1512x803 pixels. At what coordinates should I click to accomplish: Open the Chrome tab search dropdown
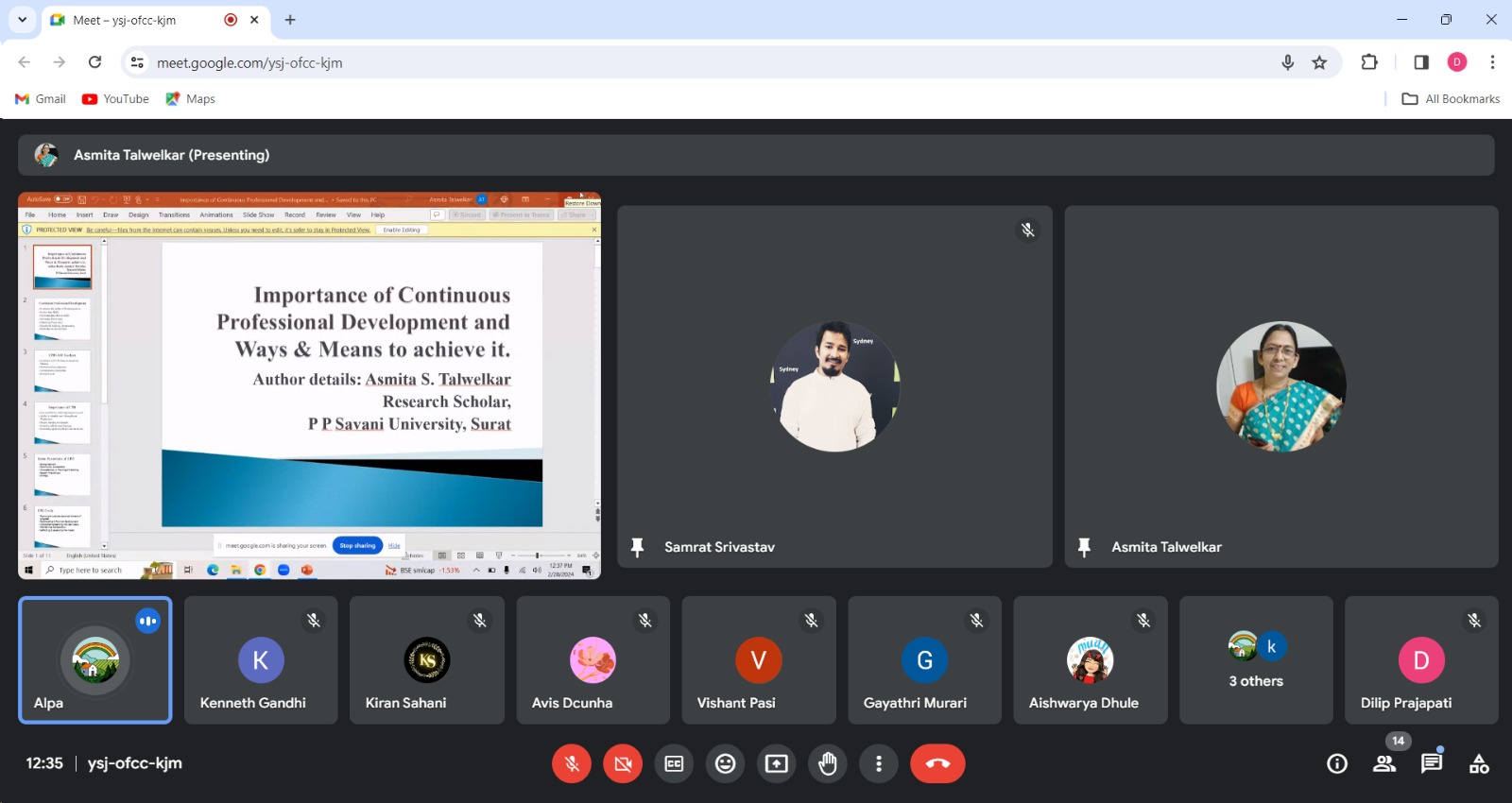(22, 20)
